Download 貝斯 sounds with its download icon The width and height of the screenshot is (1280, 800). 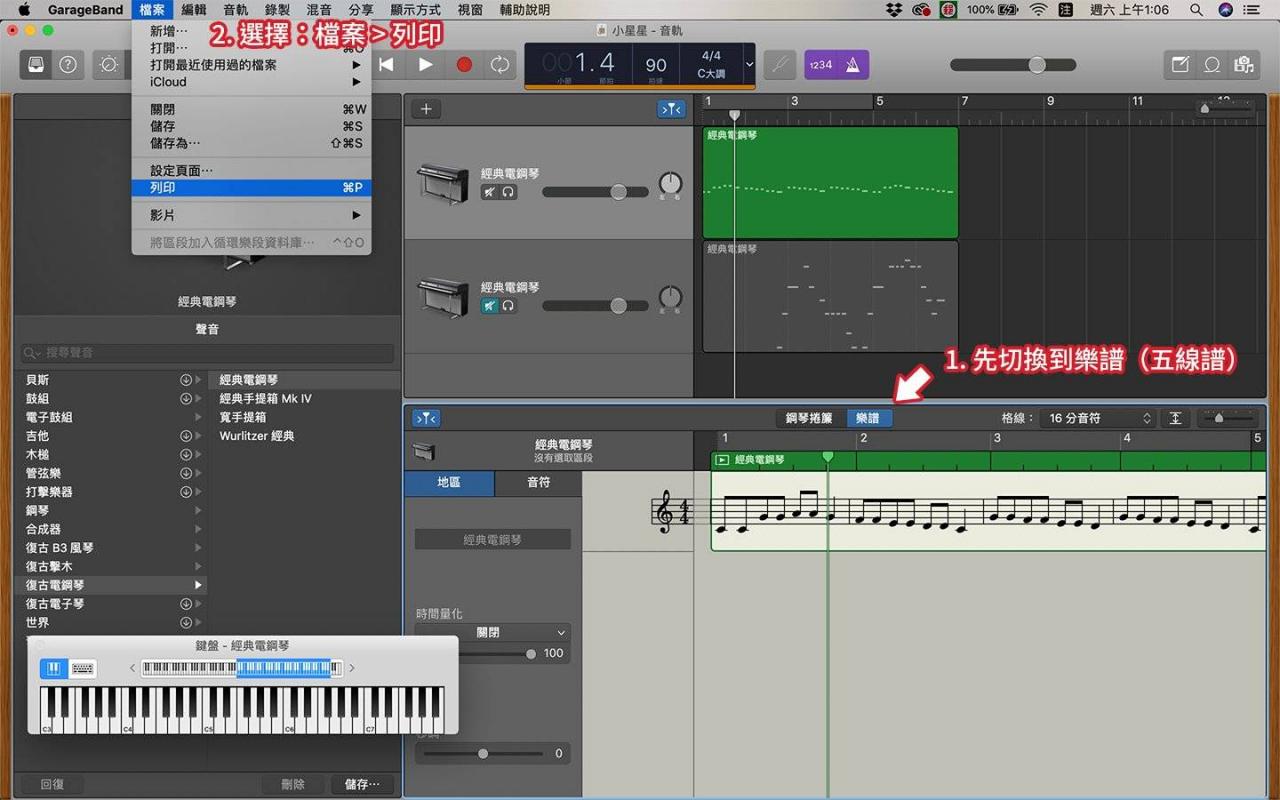(185, 380)
